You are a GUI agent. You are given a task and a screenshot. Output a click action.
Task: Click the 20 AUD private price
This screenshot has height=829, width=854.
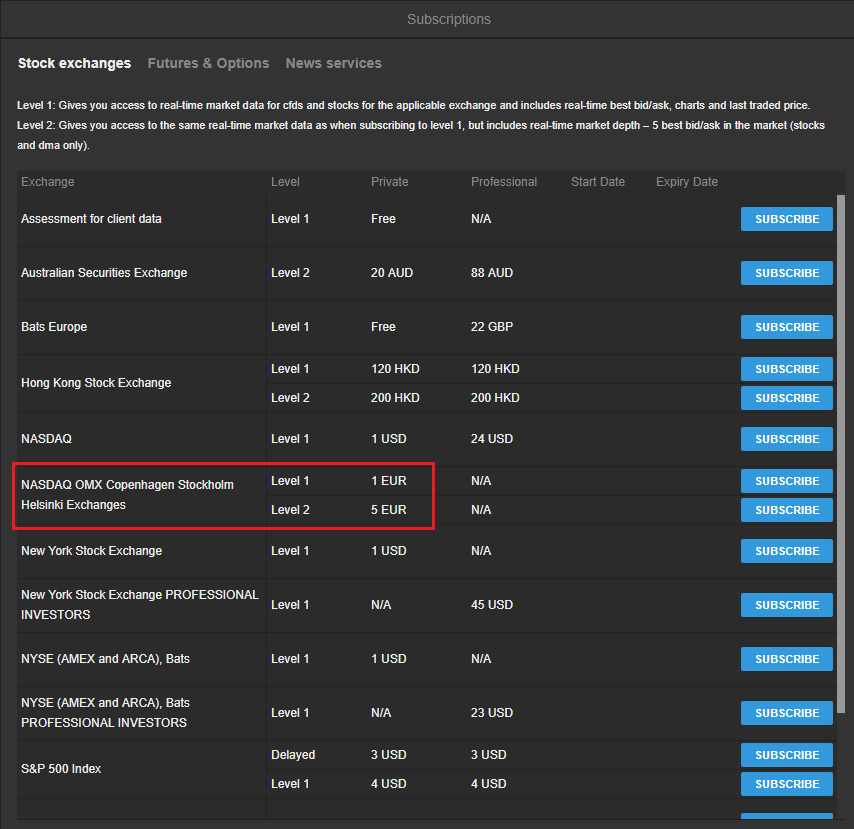point(392,273)
